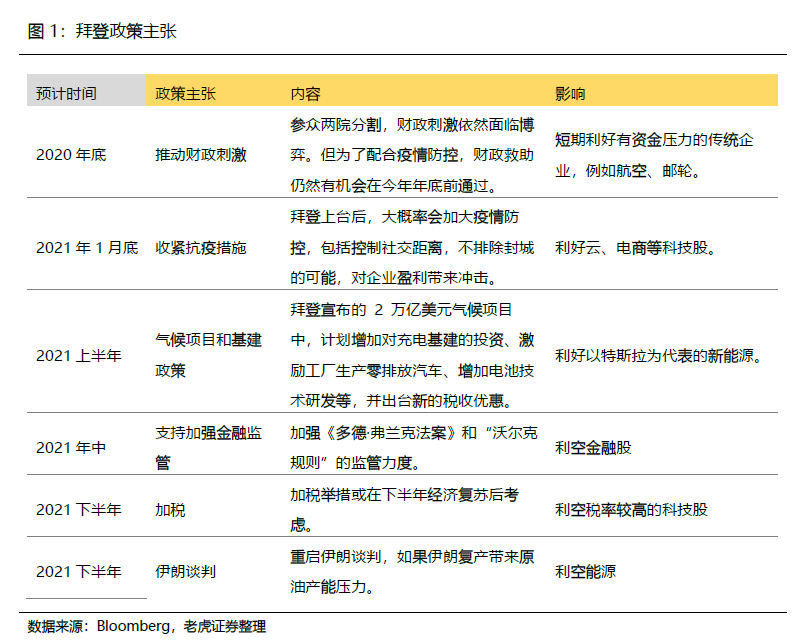798x642 pixels.
Task: Click impact '利空金融股'
Action: (593, 448)
